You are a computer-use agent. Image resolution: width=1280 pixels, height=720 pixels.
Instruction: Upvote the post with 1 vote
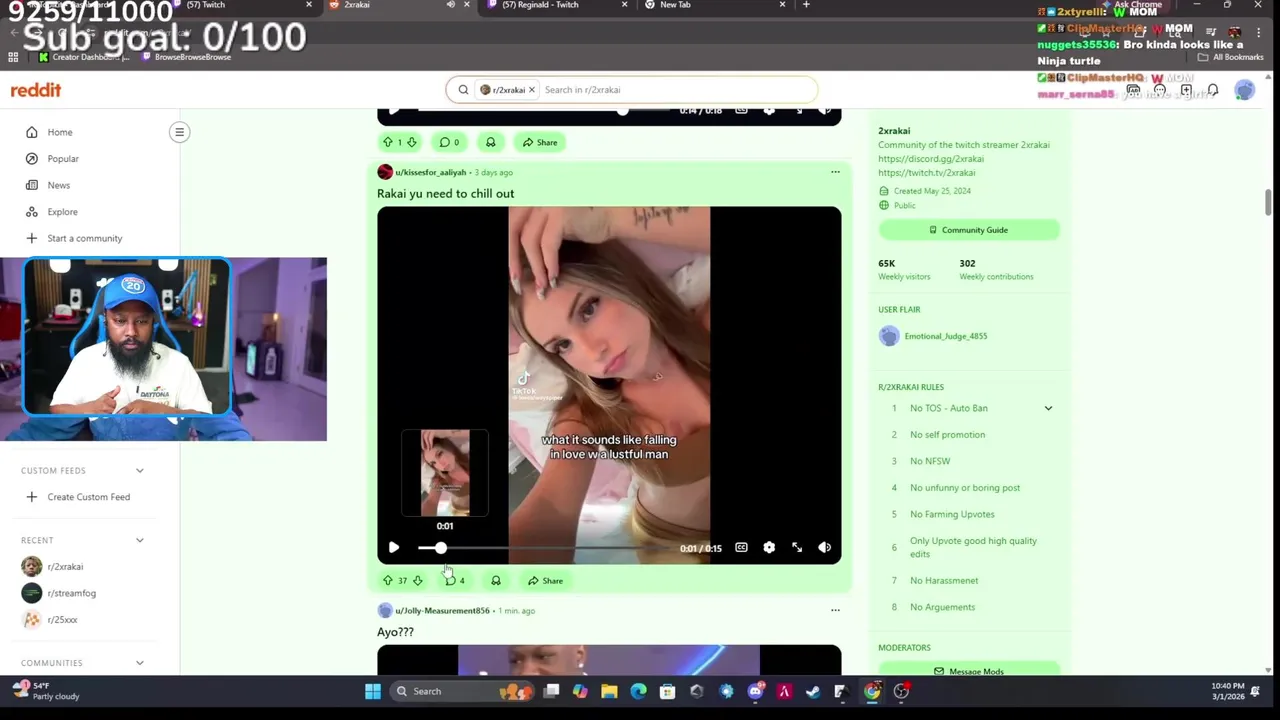388,142
